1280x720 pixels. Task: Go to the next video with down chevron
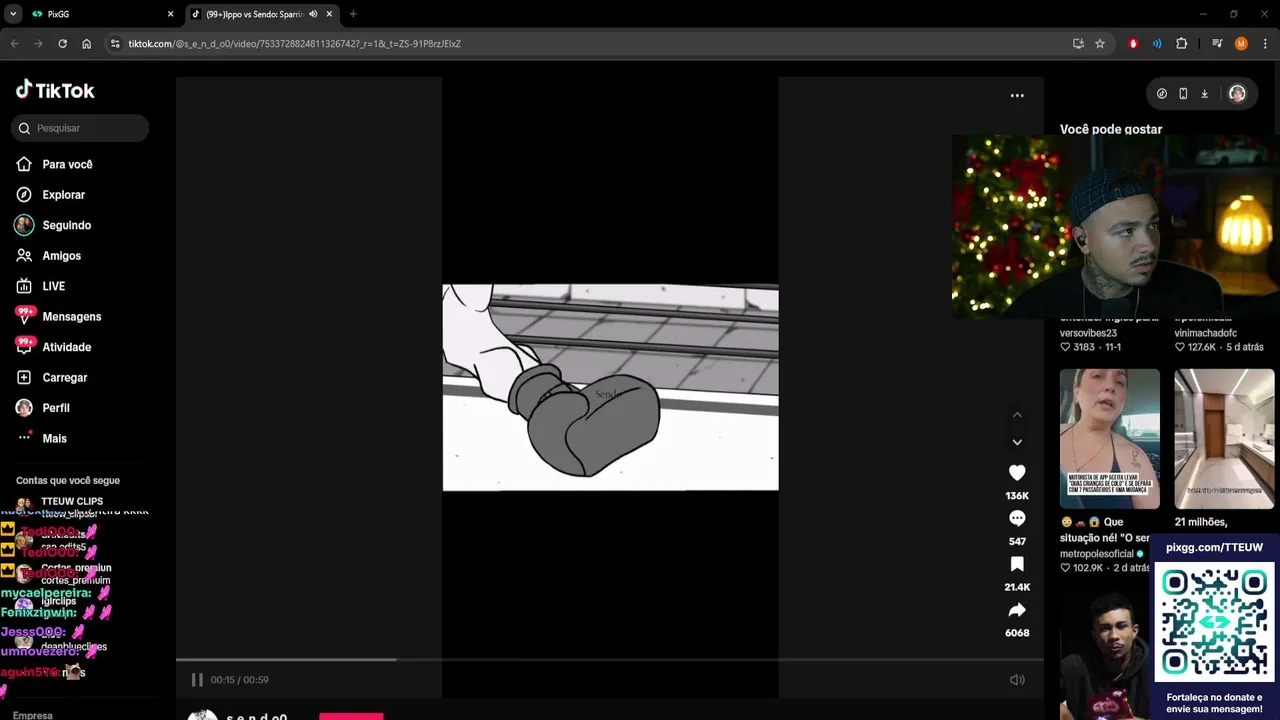1017,442
